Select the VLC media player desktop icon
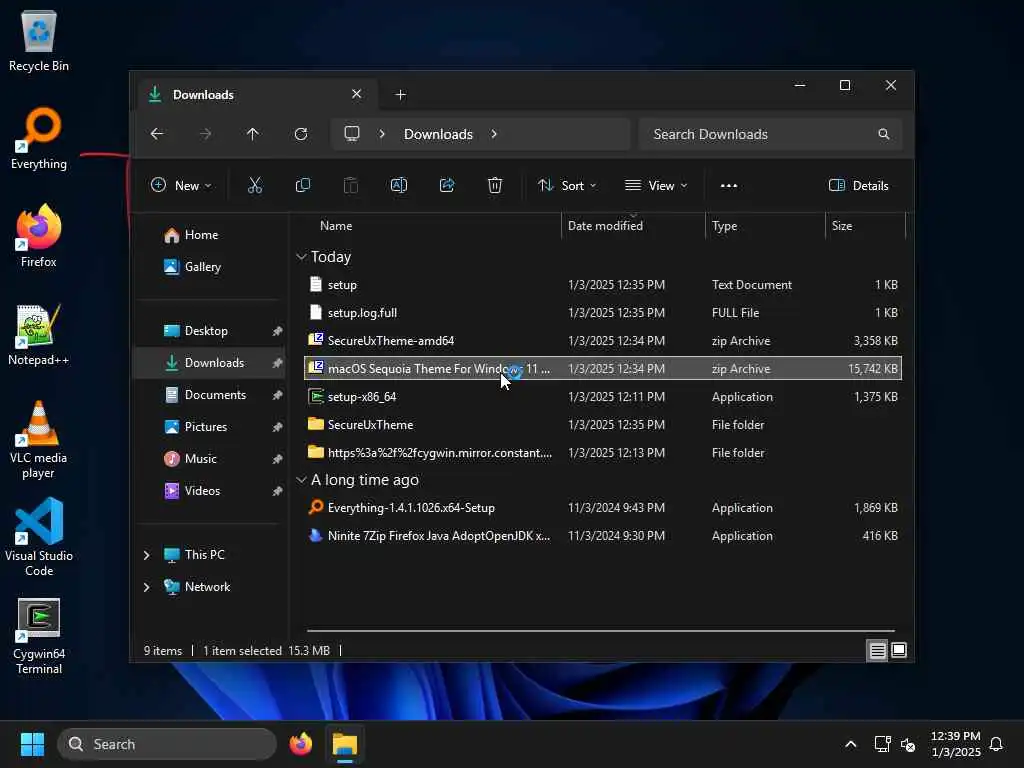This screenshot has width=1024, height=768. (39, 440)
